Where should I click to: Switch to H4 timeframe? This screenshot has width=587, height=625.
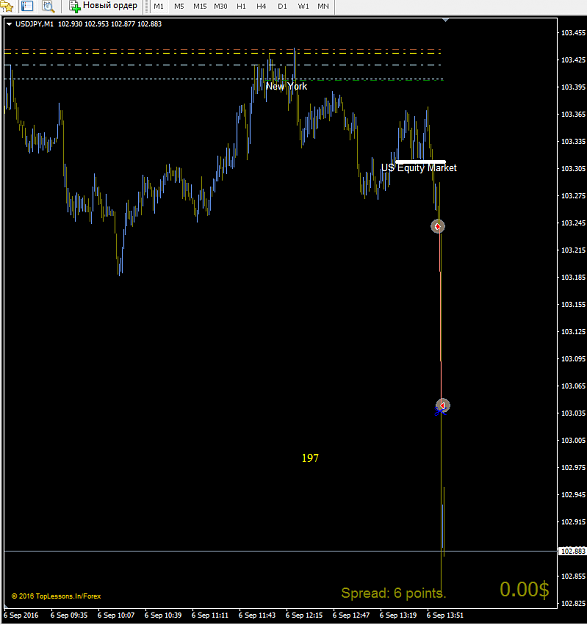(x=261, y=6)
